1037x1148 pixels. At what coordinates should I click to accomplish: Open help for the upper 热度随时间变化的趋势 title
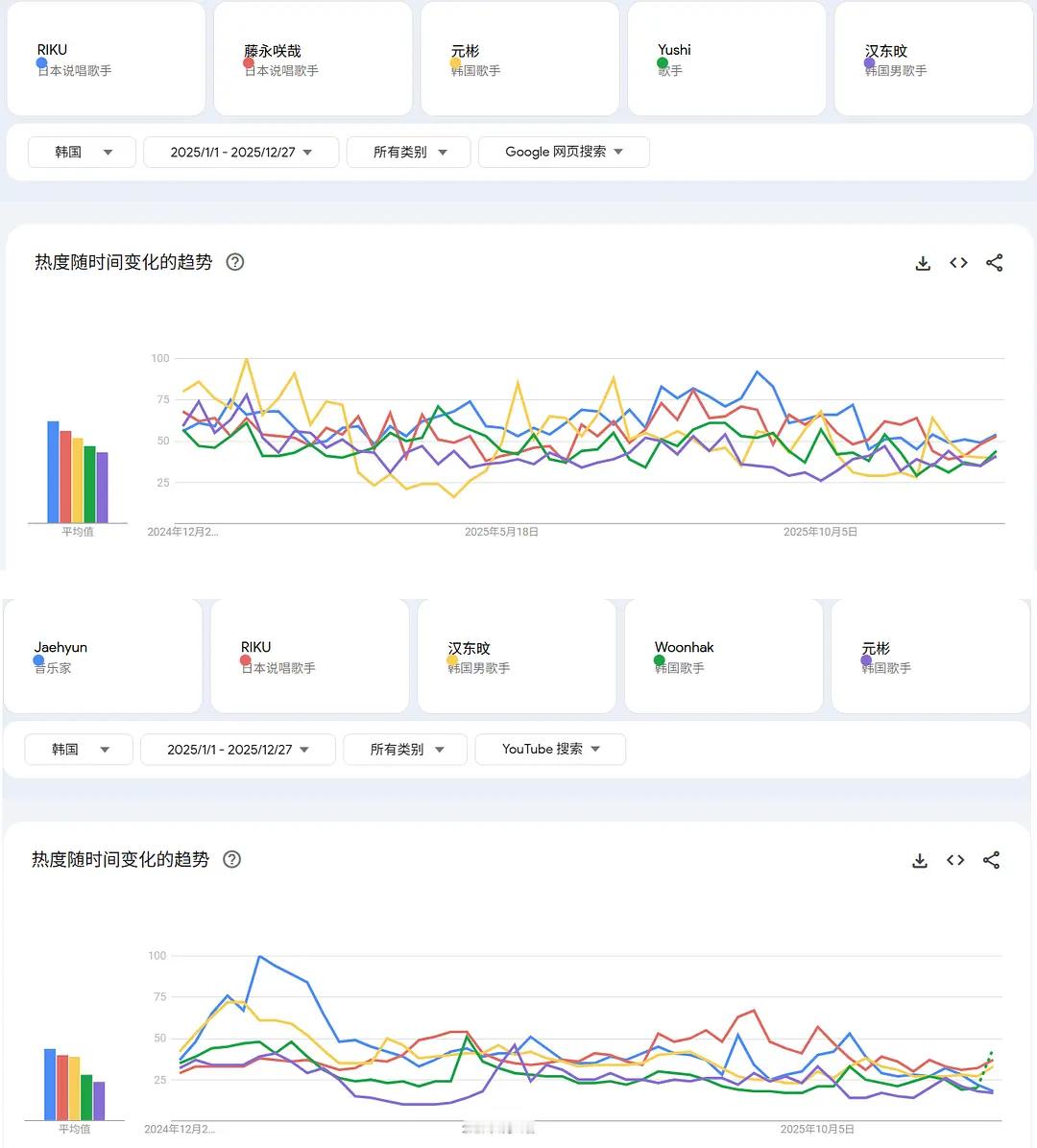(x=235, y=262)
